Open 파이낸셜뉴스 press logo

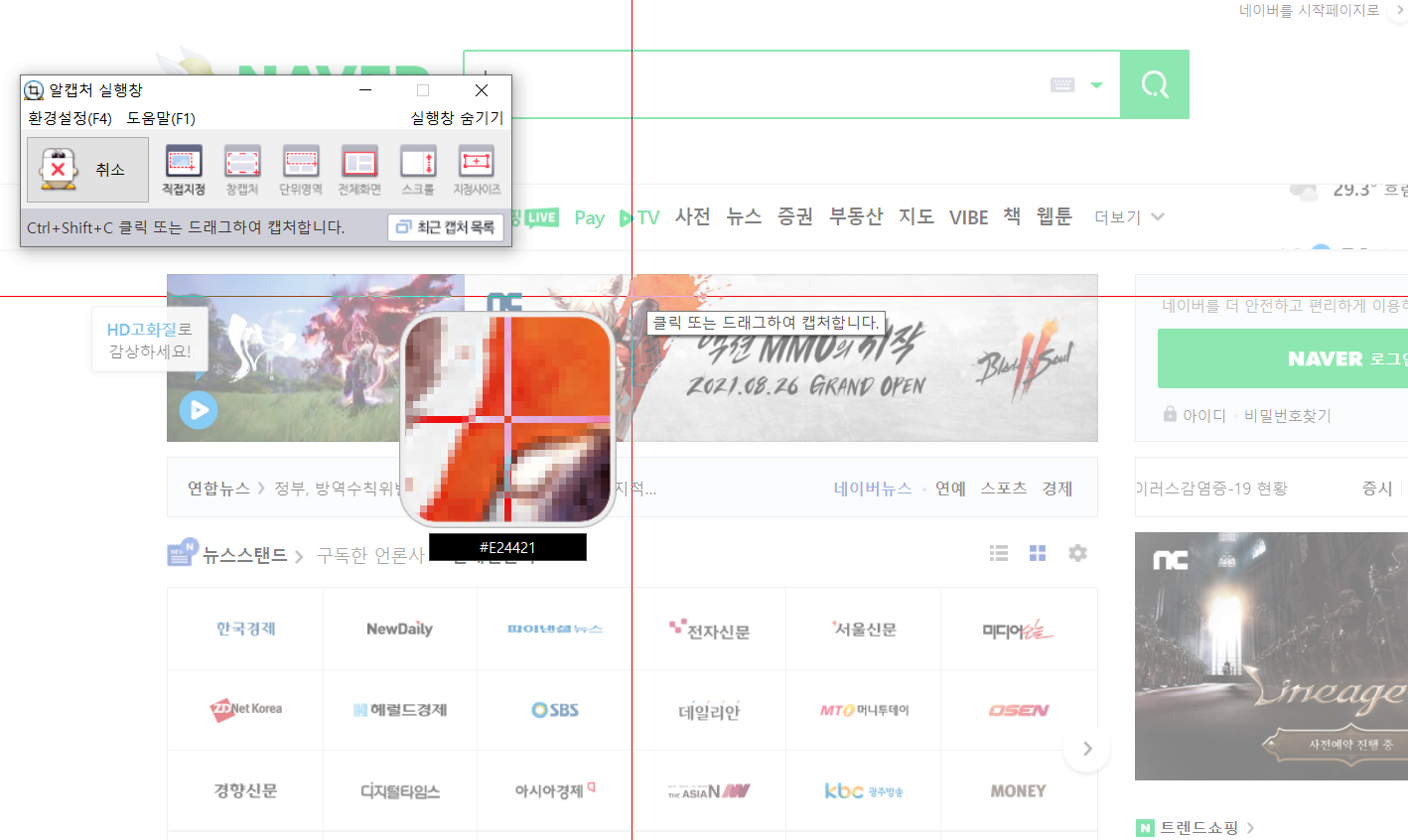[554, 629]
